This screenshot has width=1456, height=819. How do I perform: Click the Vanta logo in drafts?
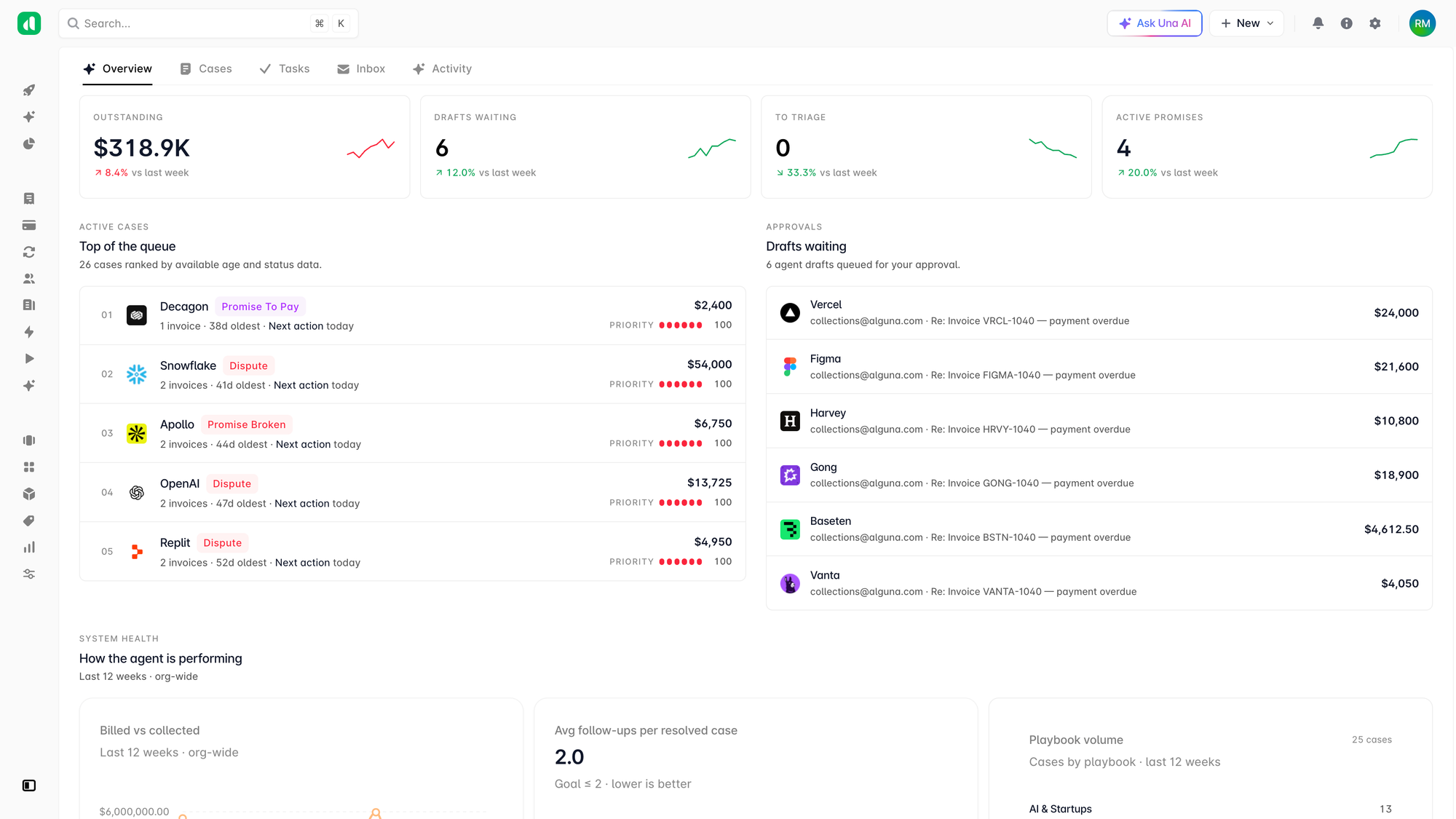pyautogui.click(x=790, y=583)
